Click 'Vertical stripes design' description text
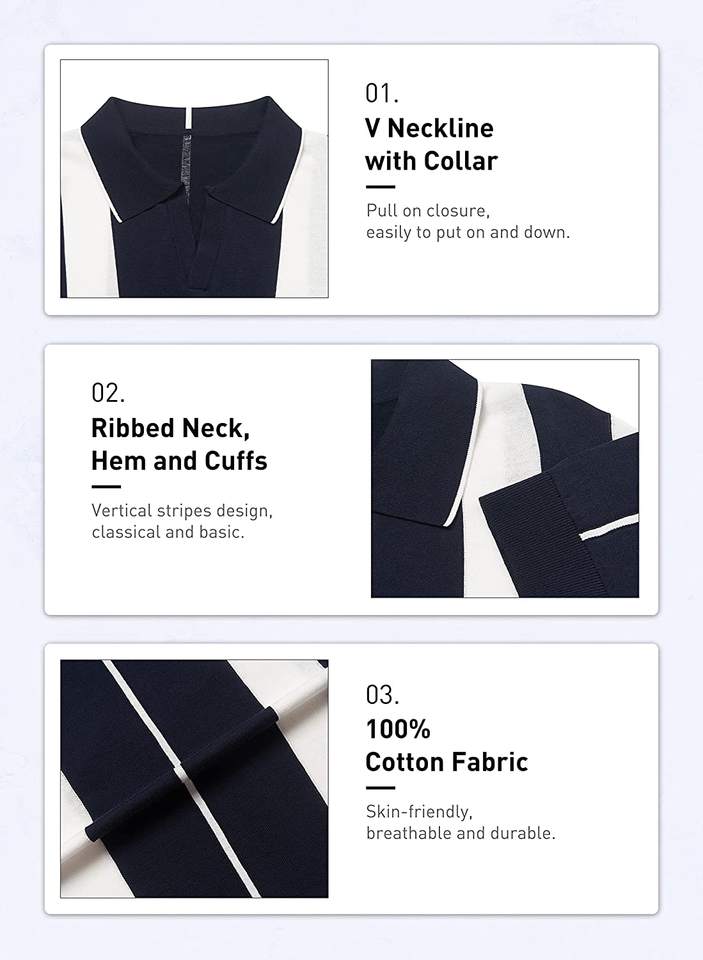The width and height of the screenshot is (703, 960). [182, 511]
